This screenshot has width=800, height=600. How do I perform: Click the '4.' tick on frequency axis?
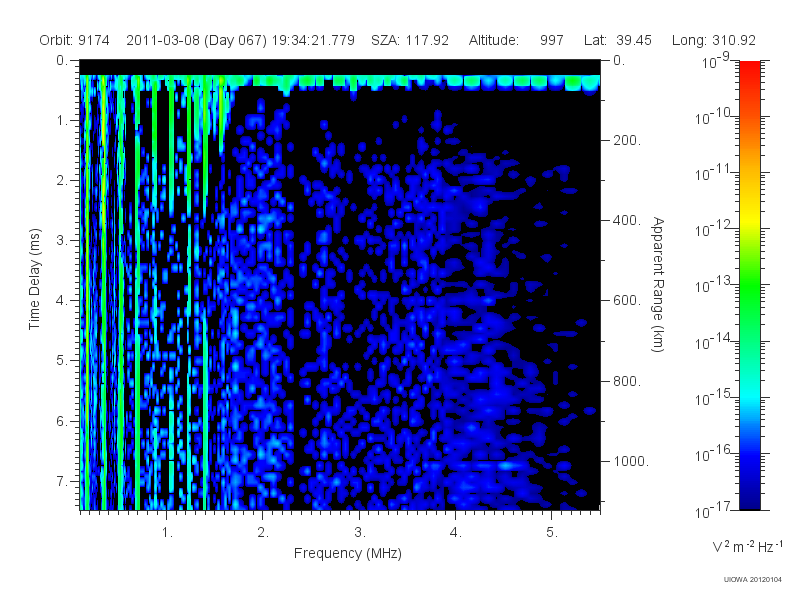[x=456, y=533]
